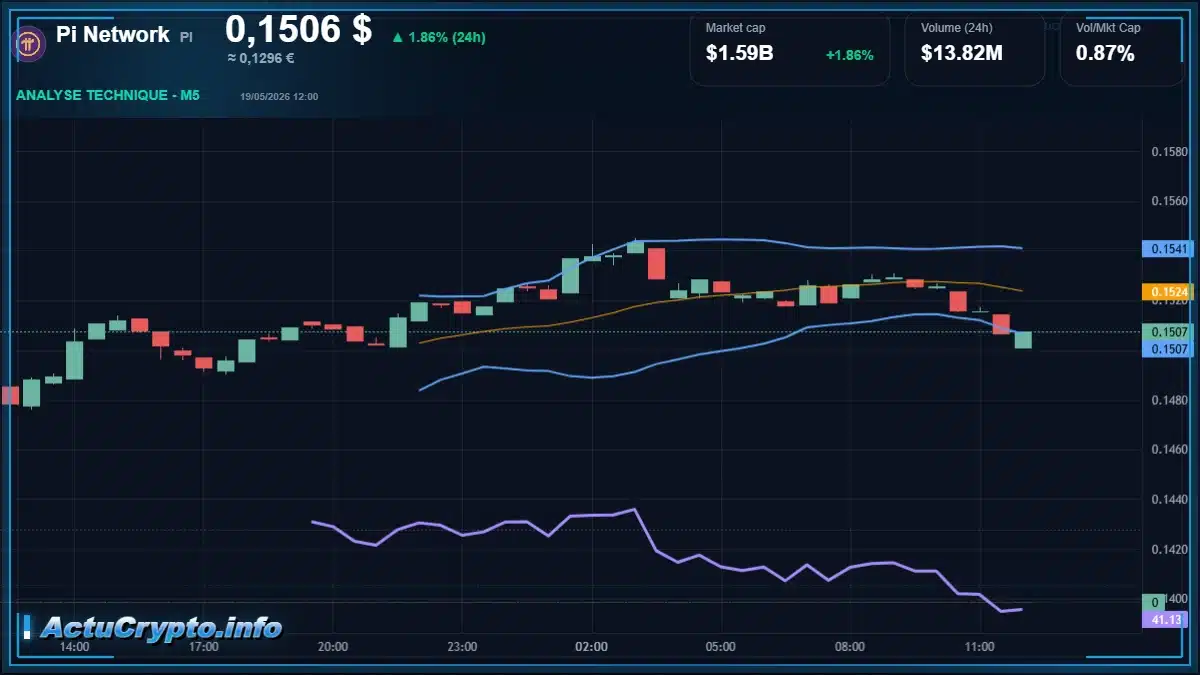
Task: Click the 11:00 time axis label
Action: (980, 647)
